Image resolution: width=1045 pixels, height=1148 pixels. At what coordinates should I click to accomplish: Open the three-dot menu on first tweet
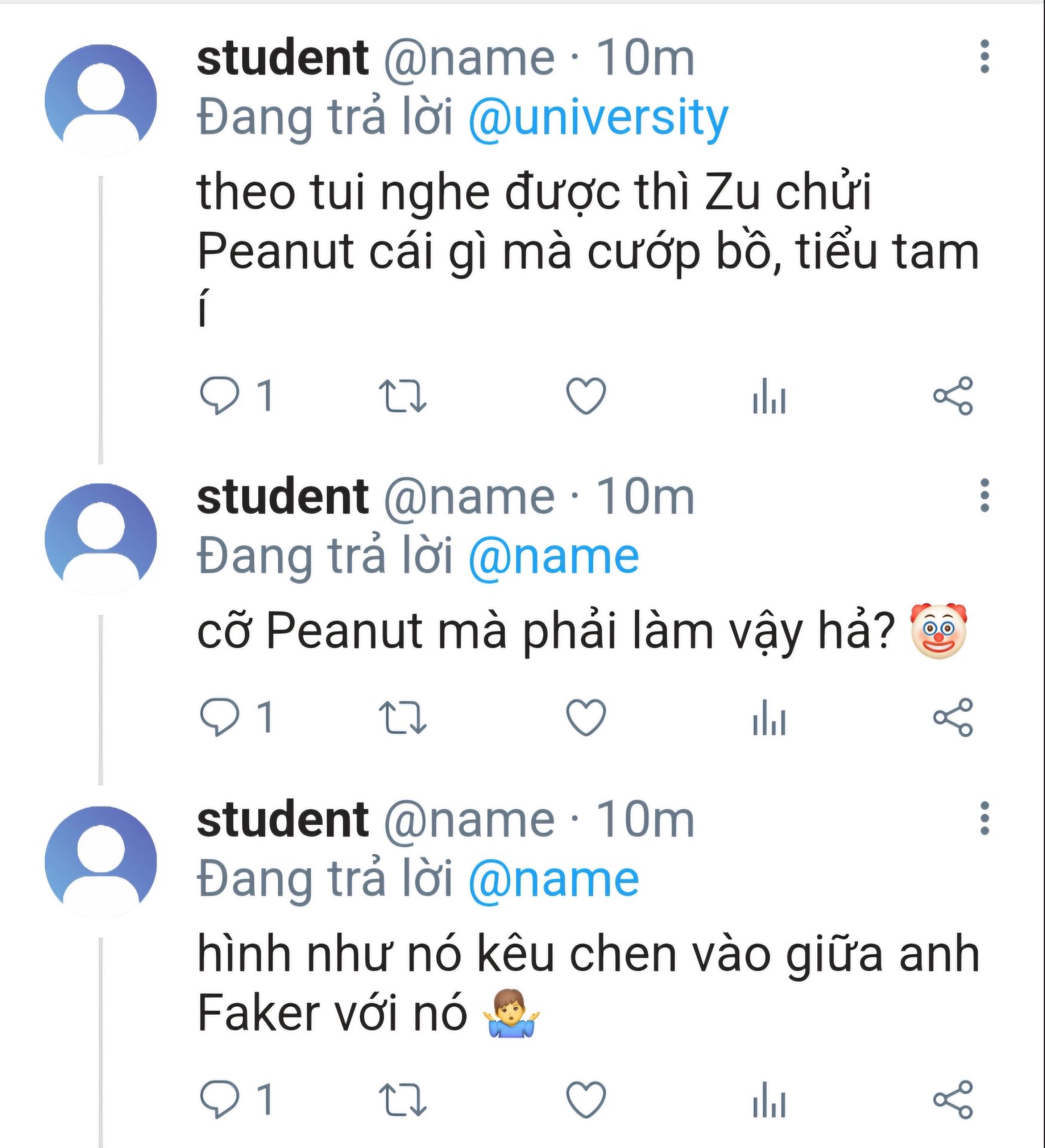(985, 57)
